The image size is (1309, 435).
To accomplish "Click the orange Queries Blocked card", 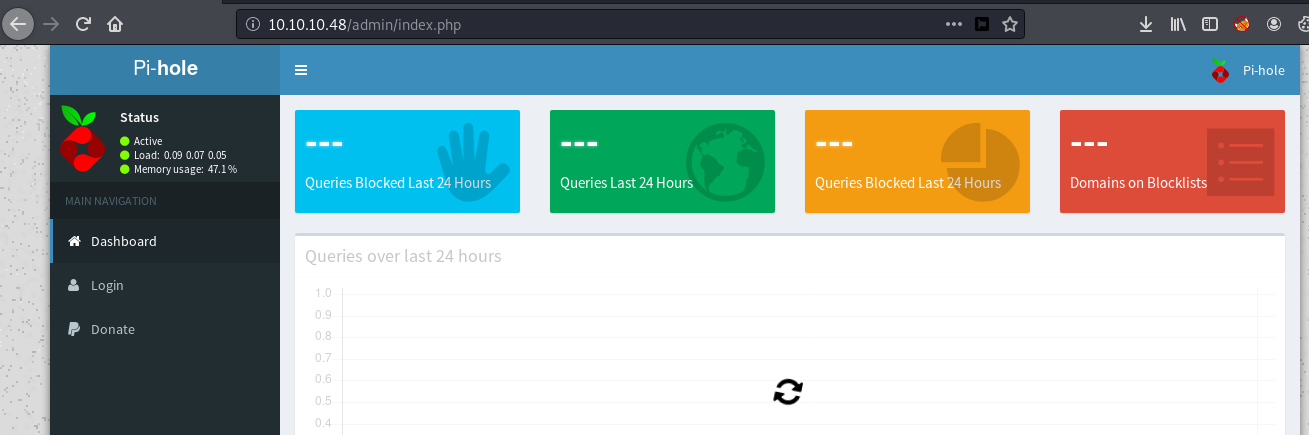I will (917, 161).
